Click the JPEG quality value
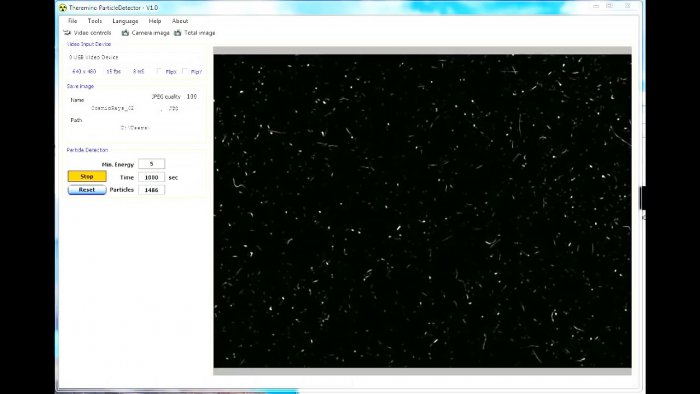Image resolution: width=700 pixels, height=394 pixels. pos(192,96)
